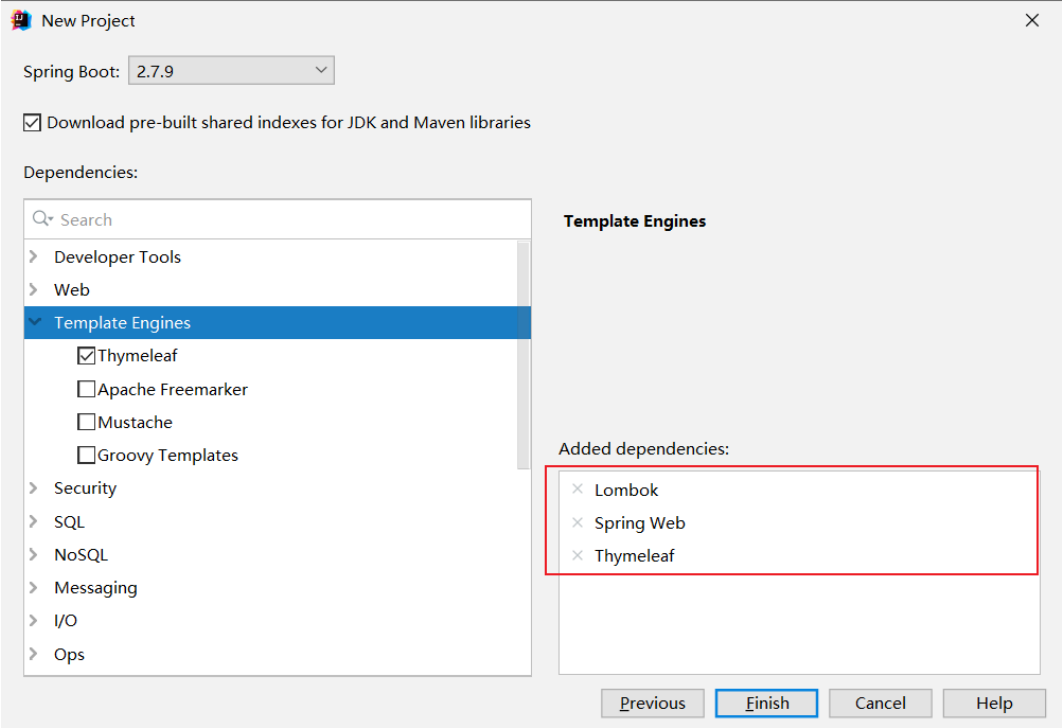1062x728 pixels.
Task: Click the Finish button
Action: click(767, 703)
